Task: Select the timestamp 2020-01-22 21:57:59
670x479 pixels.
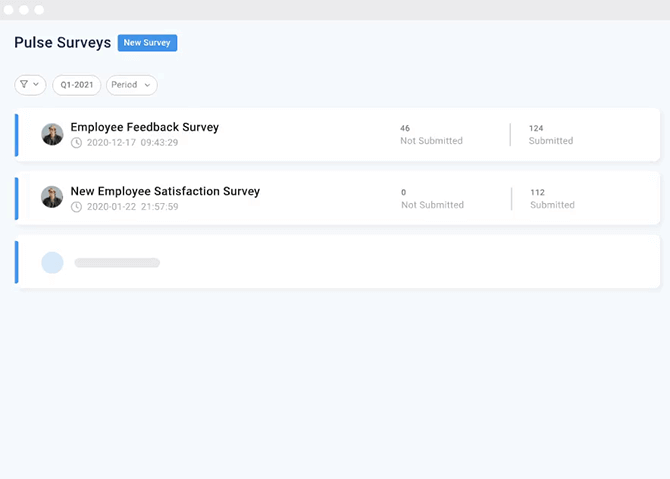Action: (x=132, y=207)
